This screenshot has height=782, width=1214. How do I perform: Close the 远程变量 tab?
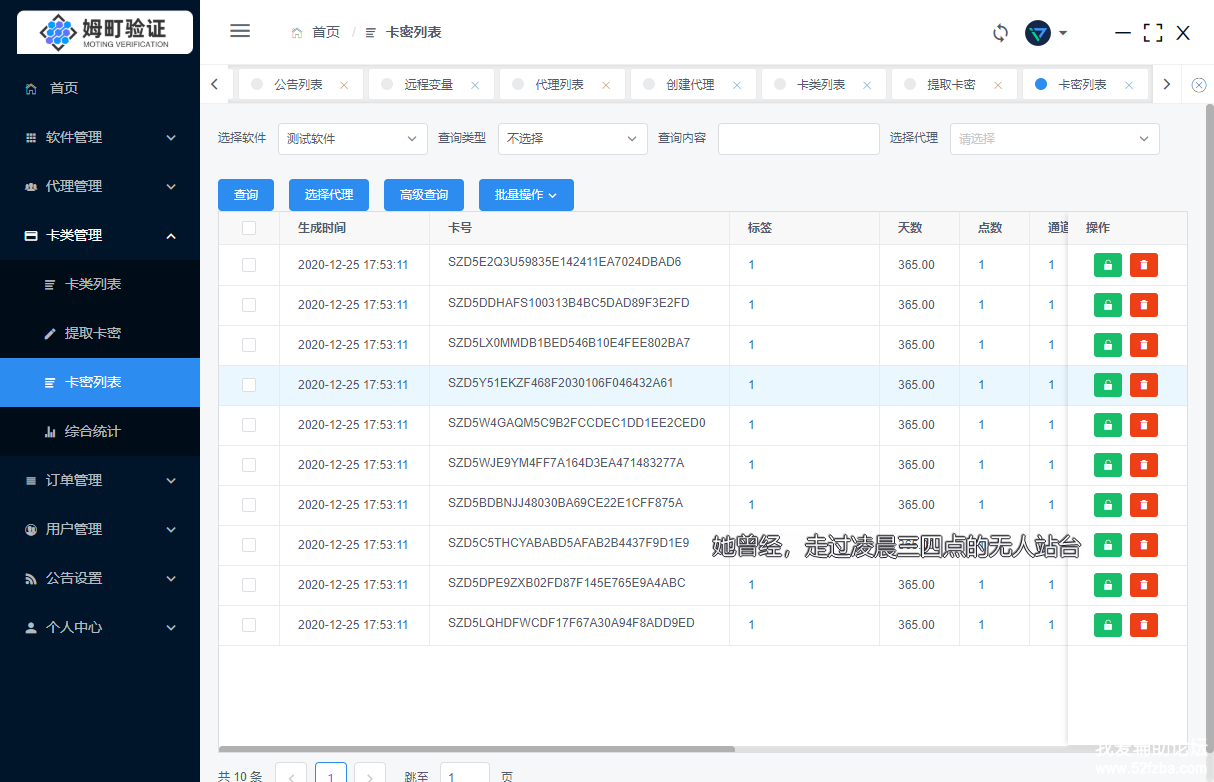[475, 85]
